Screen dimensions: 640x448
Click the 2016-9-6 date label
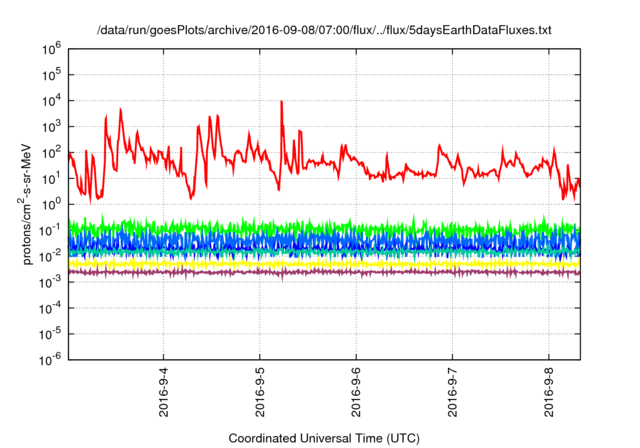356,392
